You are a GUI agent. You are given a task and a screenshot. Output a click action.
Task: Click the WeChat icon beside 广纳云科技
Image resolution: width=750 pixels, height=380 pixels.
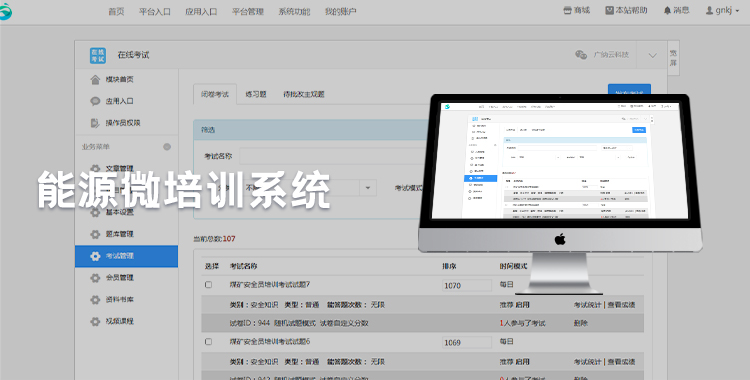click(581, 55)
